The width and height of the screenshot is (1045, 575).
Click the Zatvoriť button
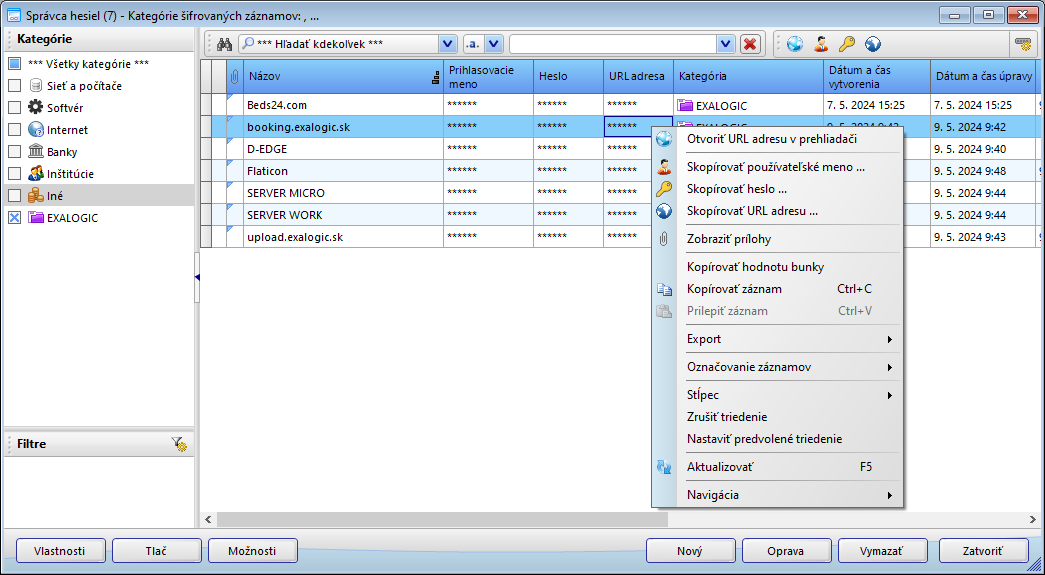[x=983, y=551]
